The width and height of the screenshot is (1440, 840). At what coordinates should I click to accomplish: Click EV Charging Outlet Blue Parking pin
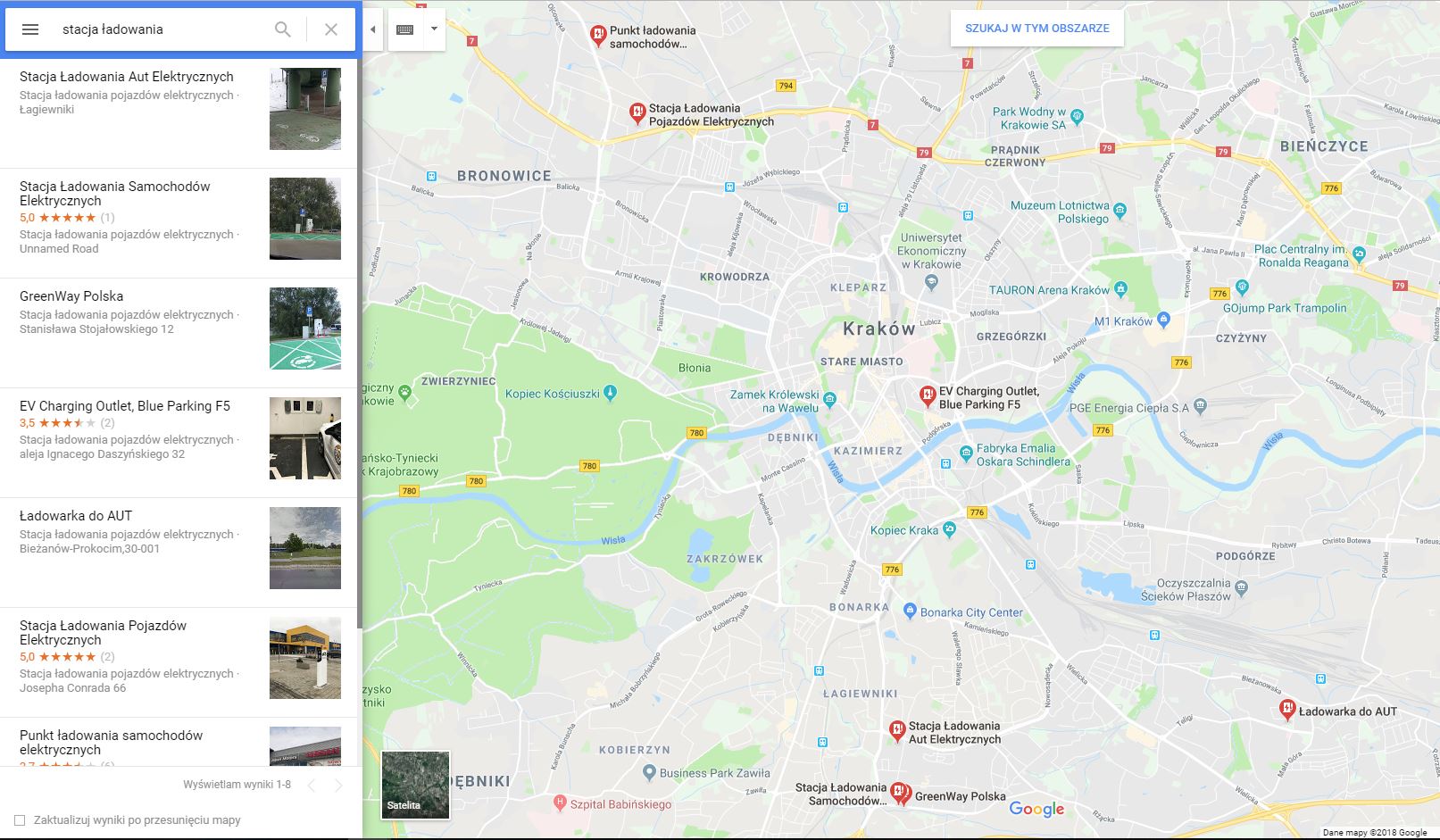tap(928, 396)
